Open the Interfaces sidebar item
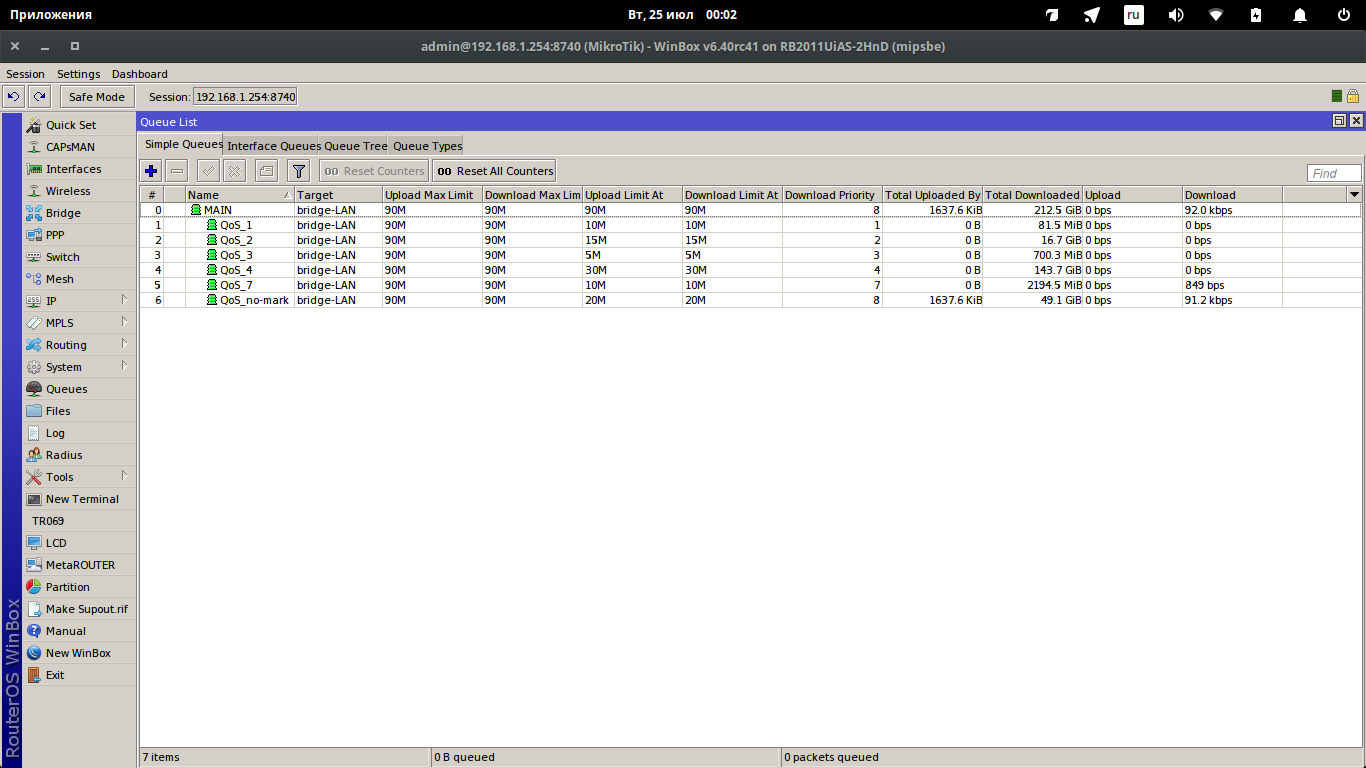Viewport: 1366px width, 768px height. click(x=79, y=169)
